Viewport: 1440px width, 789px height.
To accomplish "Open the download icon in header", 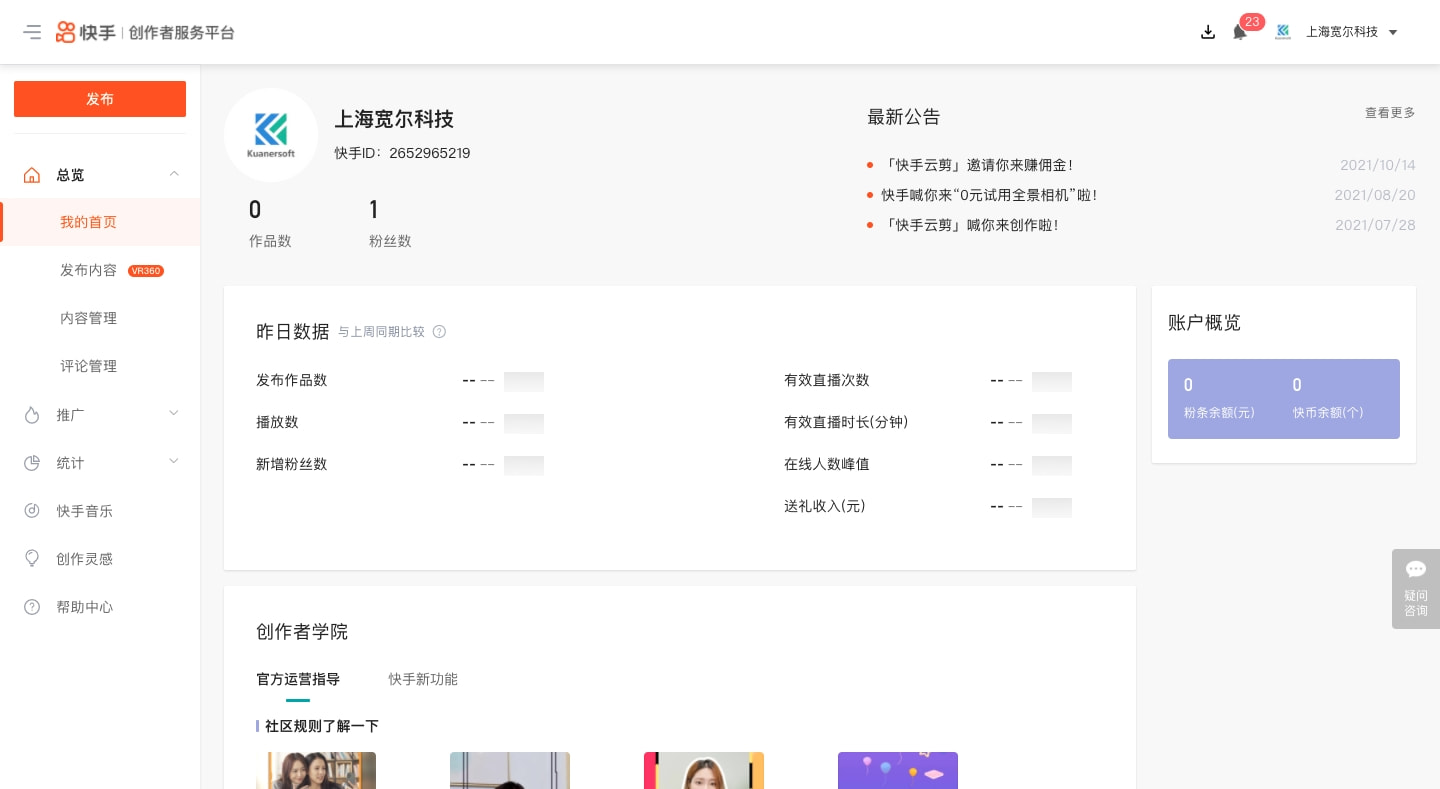I will click(x=1208, y=32).
